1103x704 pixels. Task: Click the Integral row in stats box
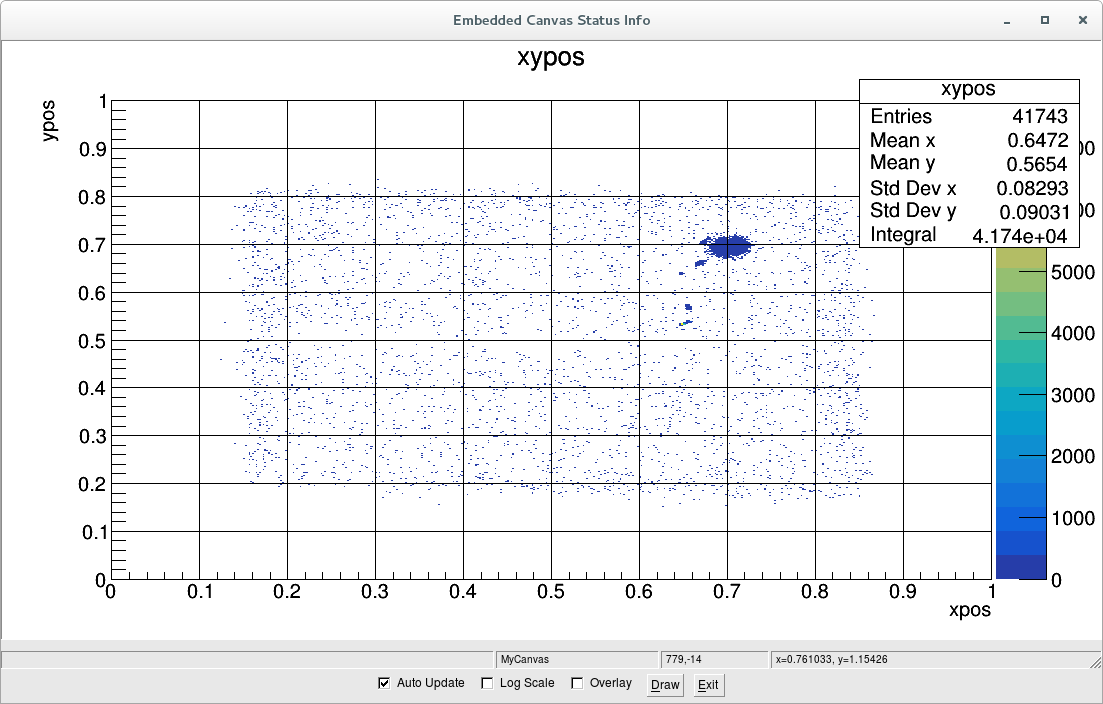pos(968,235)
